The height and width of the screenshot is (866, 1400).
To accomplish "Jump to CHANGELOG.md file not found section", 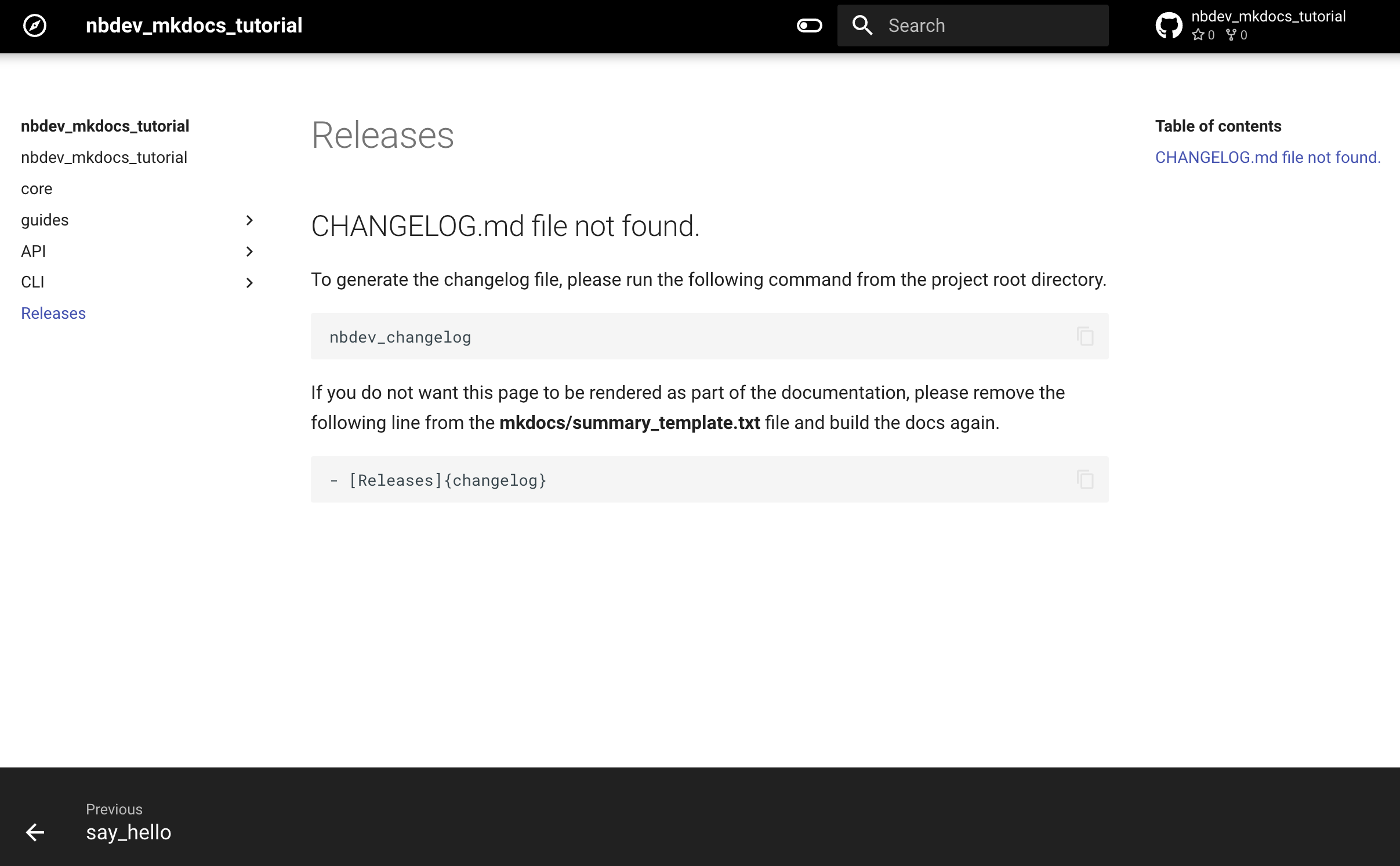I will click(1268, 158).
